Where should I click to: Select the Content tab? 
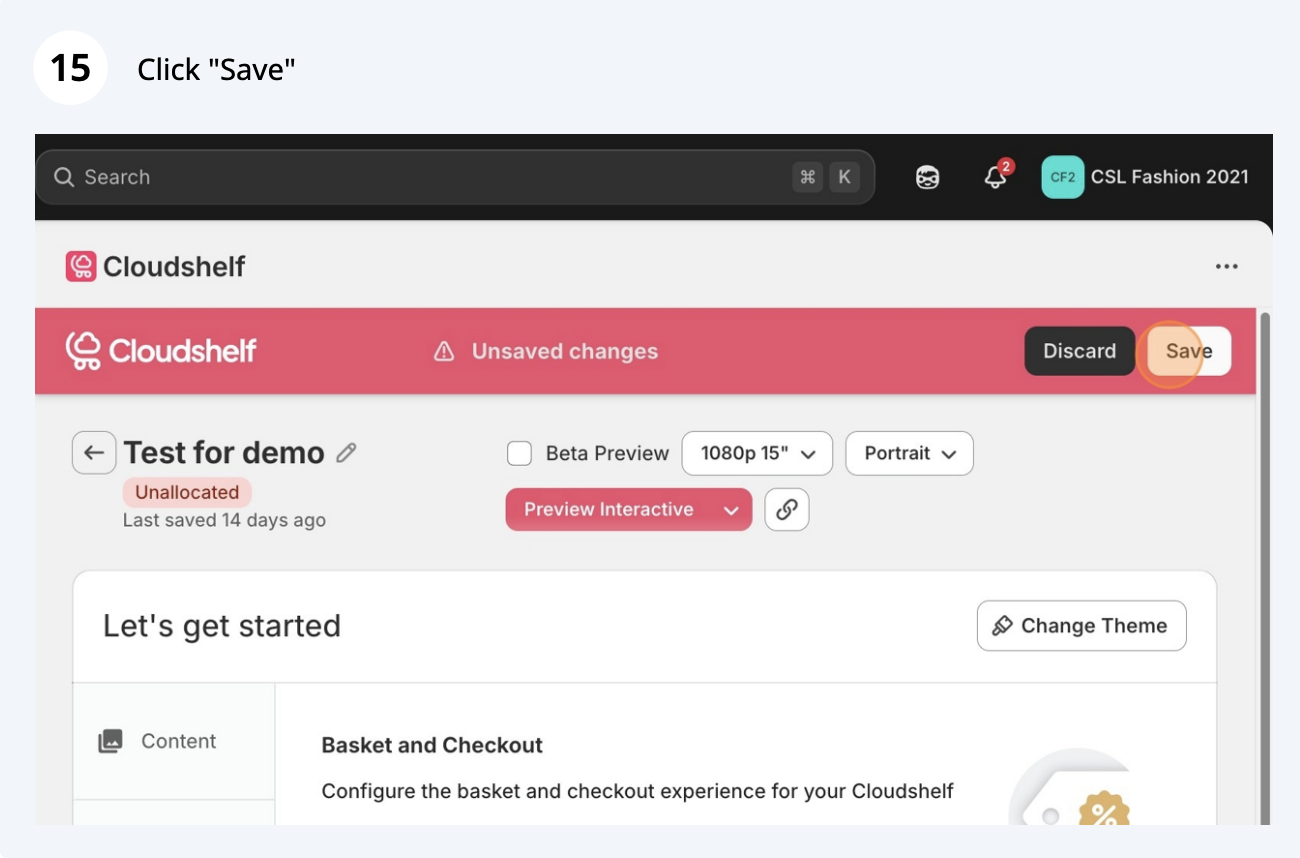[174, 741]
